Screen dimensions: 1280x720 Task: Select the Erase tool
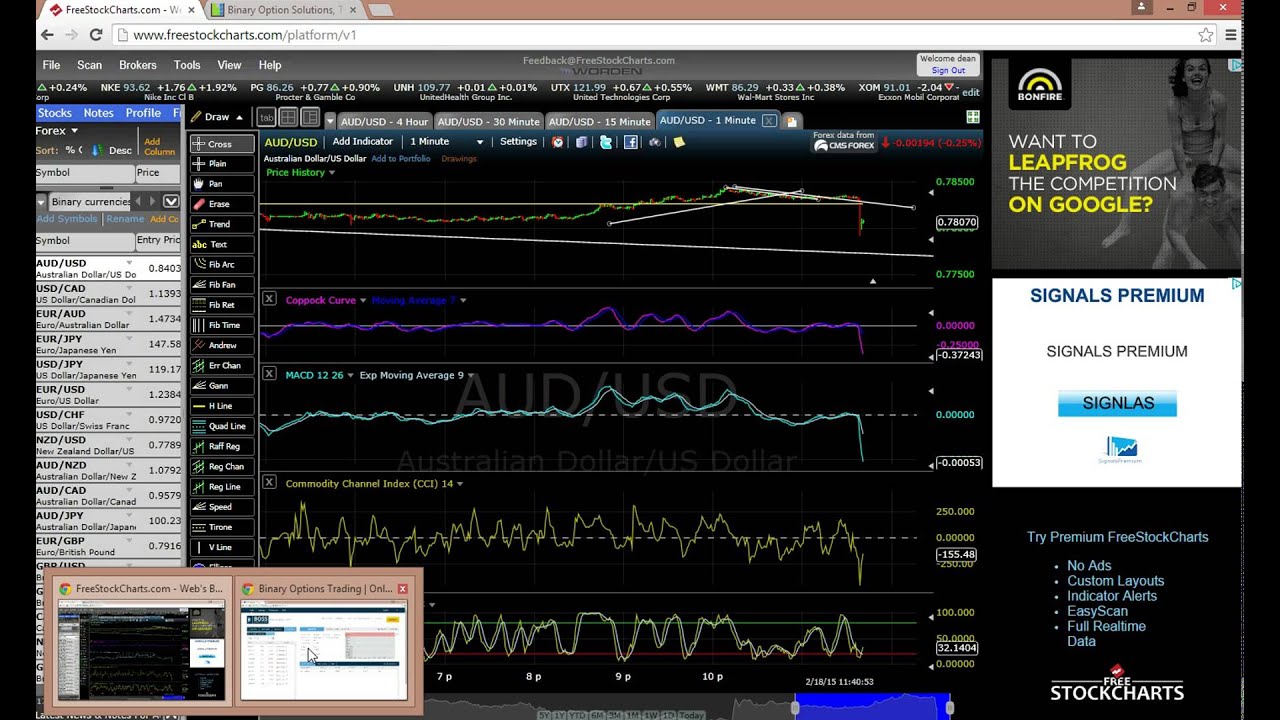221,204
